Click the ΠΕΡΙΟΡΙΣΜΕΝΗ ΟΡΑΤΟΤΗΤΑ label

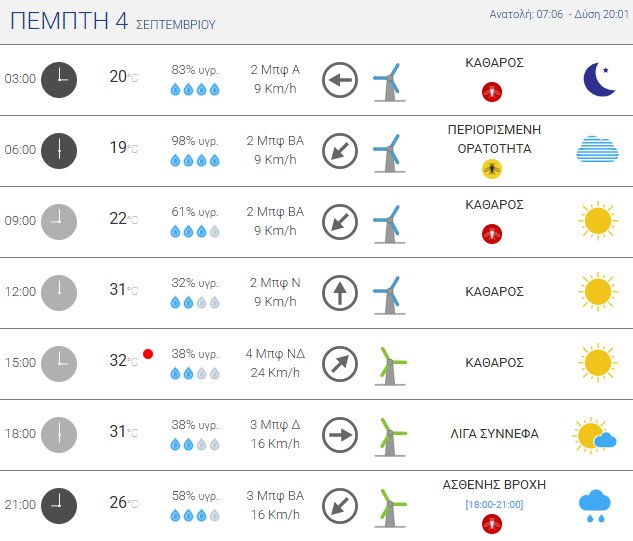click(x=496, y=139)
